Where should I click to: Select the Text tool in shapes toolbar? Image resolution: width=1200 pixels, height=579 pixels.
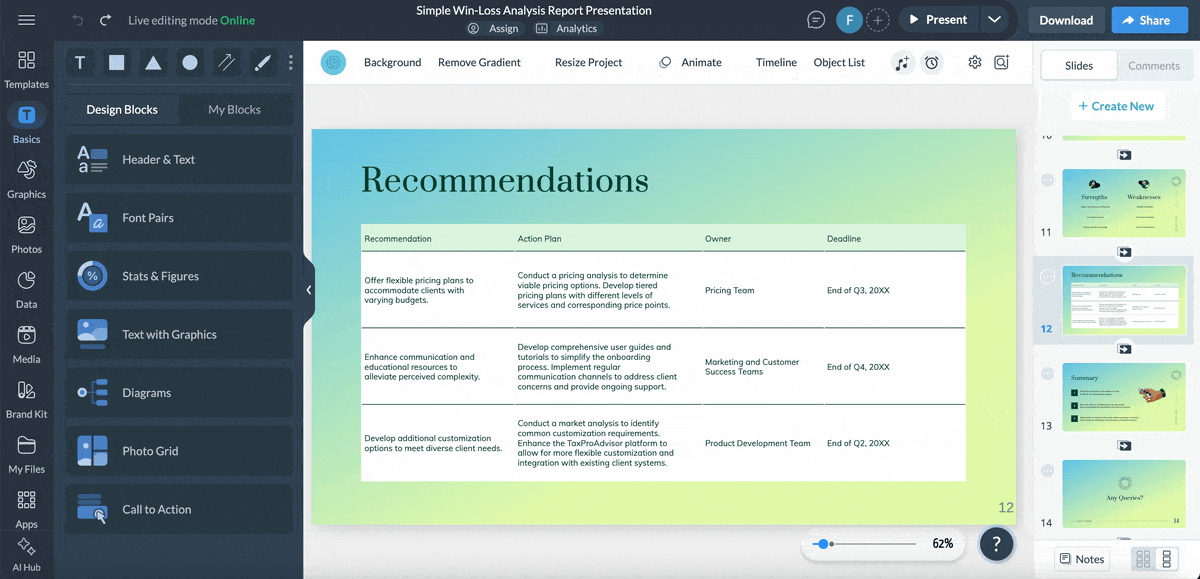pyautogui.click(x=80, y=63)
